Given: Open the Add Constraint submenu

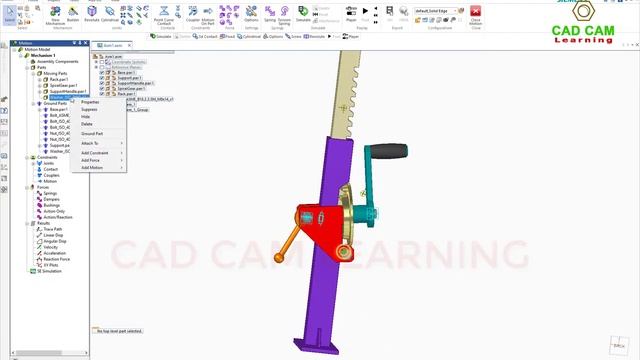Looking at the screenshot, I should (x=98, y=153).
